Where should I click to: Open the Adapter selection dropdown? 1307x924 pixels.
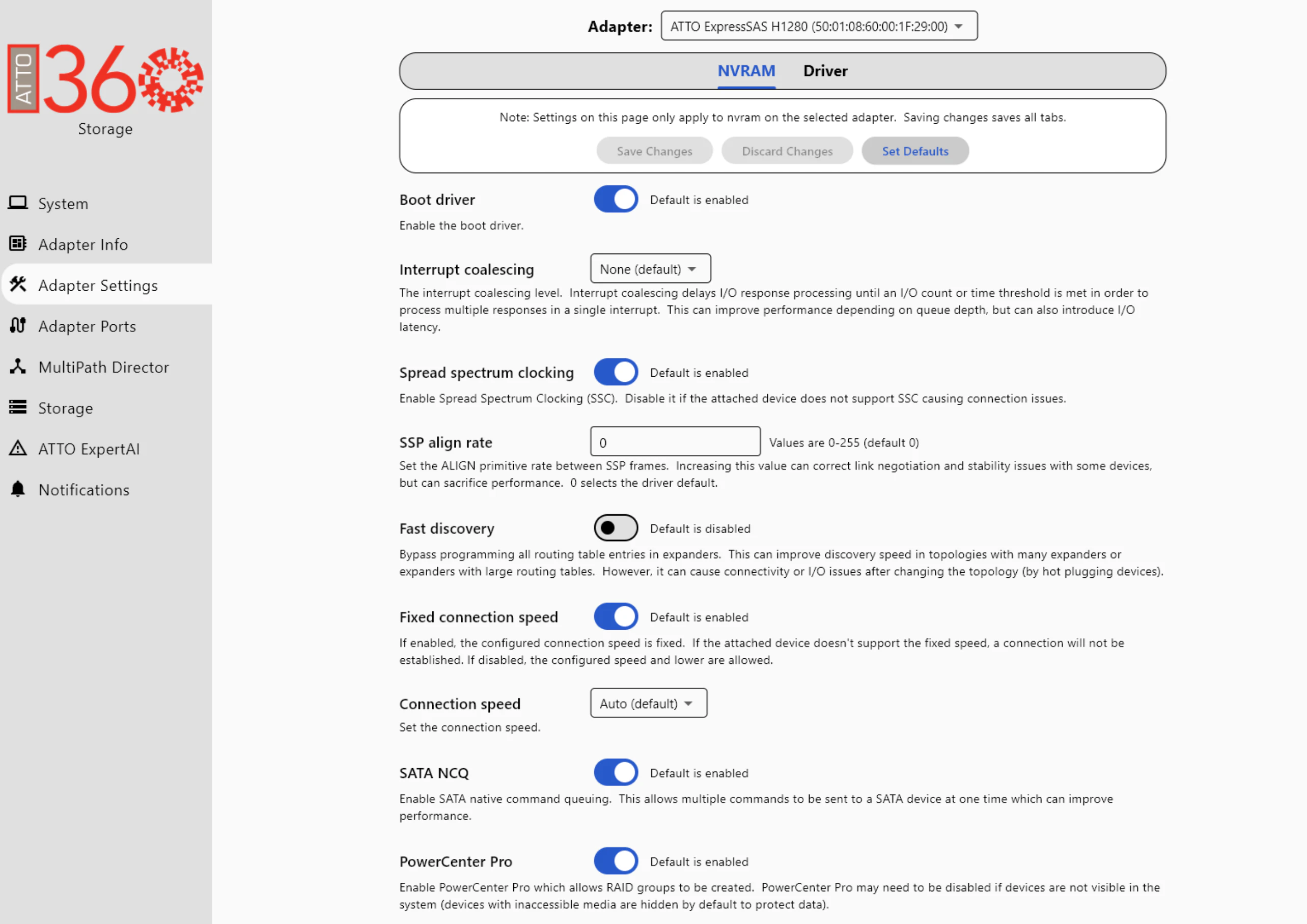pos(819,26)
